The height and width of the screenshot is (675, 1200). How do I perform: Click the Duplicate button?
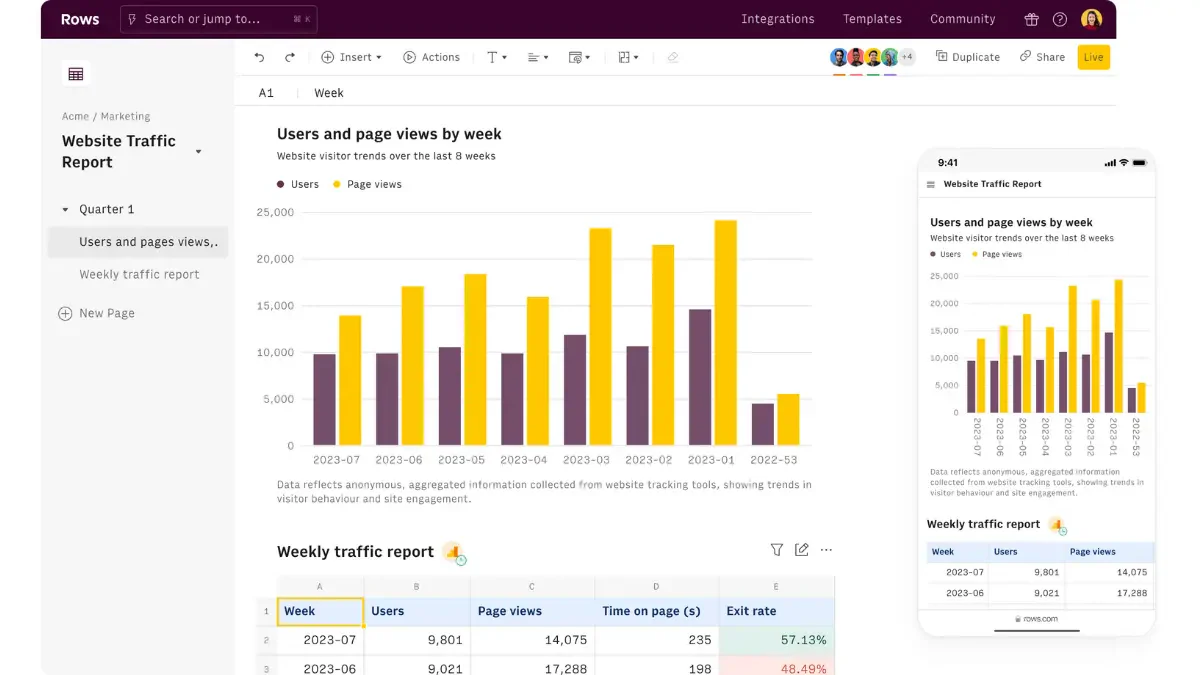(968, 57)
